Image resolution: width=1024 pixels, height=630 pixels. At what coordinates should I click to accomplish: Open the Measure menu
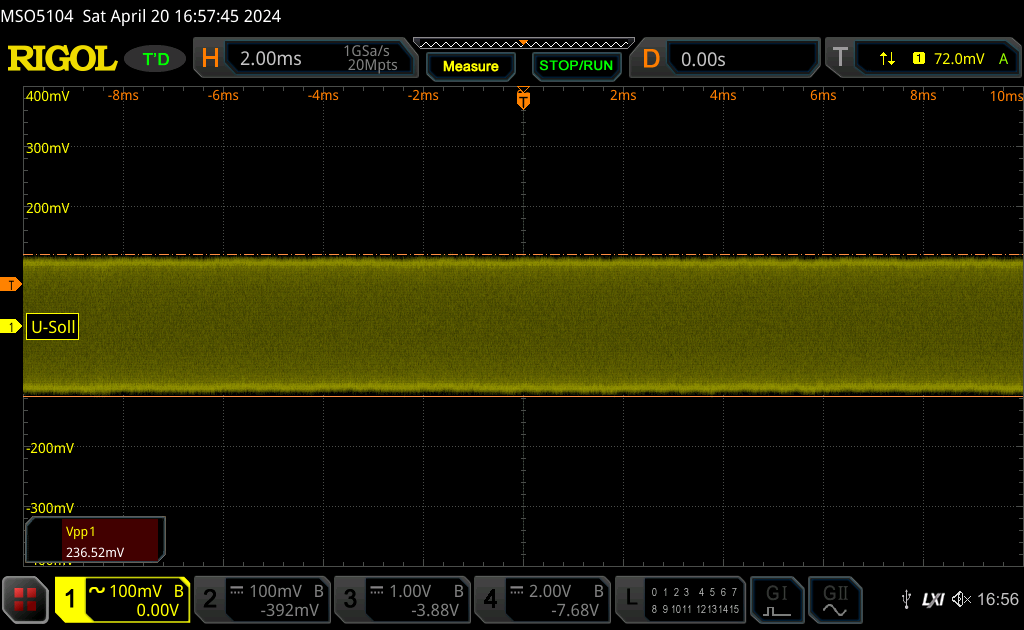[x=470, y=66]
